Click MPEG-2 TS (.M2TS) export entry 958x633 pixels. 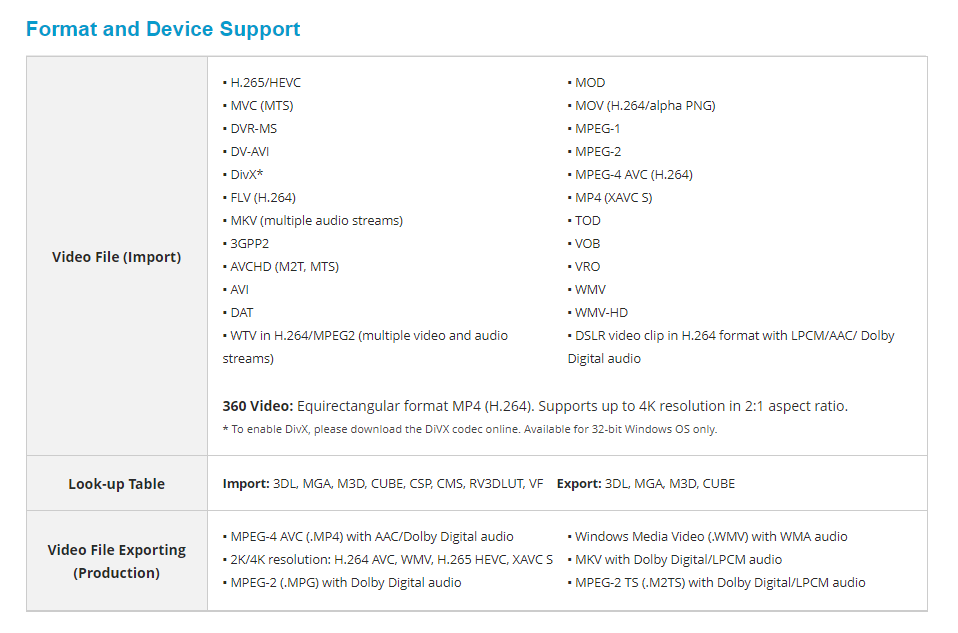pyautogui.click(x=720, y=583)
